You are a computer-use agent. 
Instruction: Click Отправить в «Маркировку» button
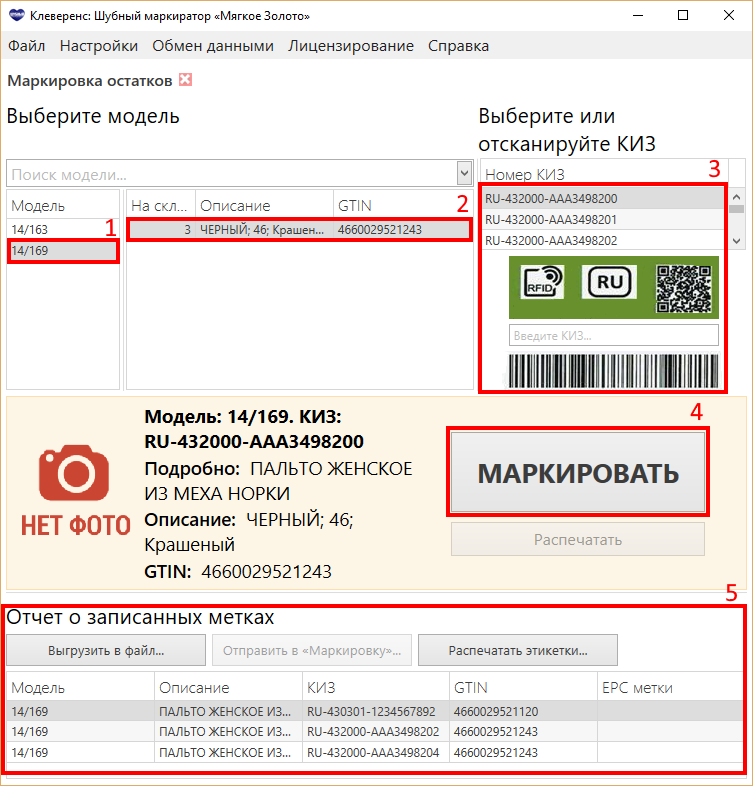312,650
